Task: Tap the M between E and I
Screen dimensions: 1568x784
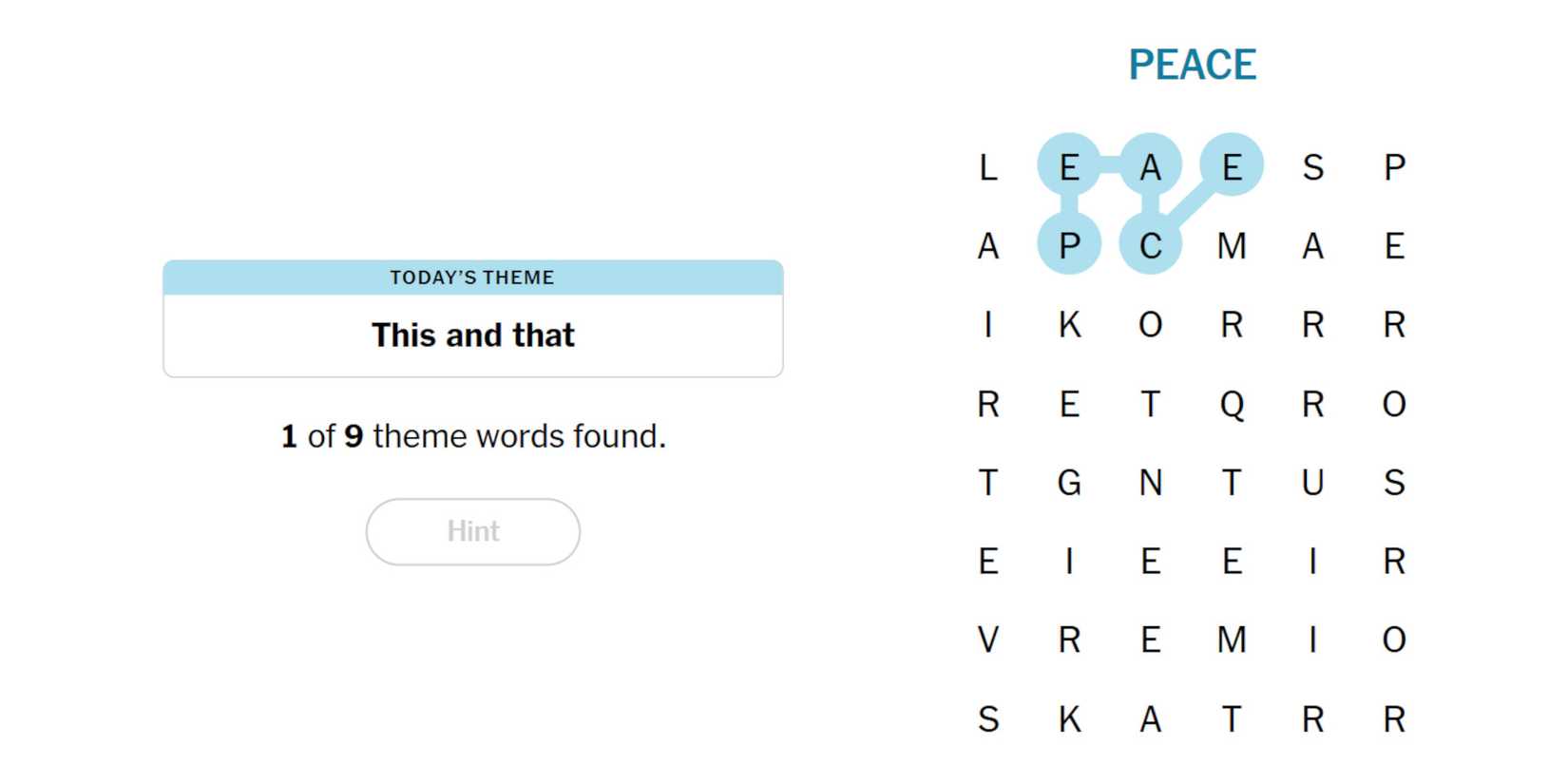Action: click(x=1232, y=640)
